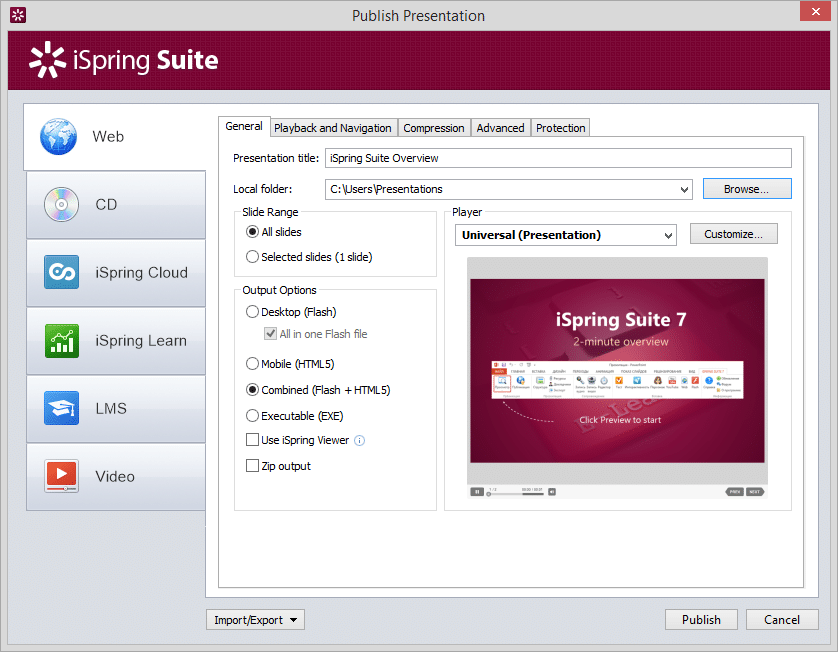Open the Local folder dropdown
This screenshot has width=838, height=652.
(686, 189)
